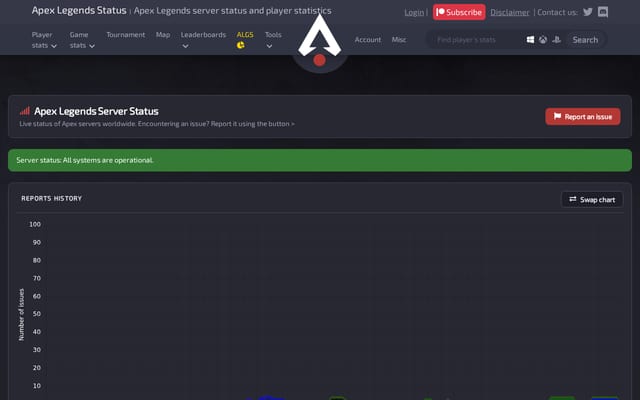
Task: Click the 50 label on chart axis
Action: coord(37,313)
